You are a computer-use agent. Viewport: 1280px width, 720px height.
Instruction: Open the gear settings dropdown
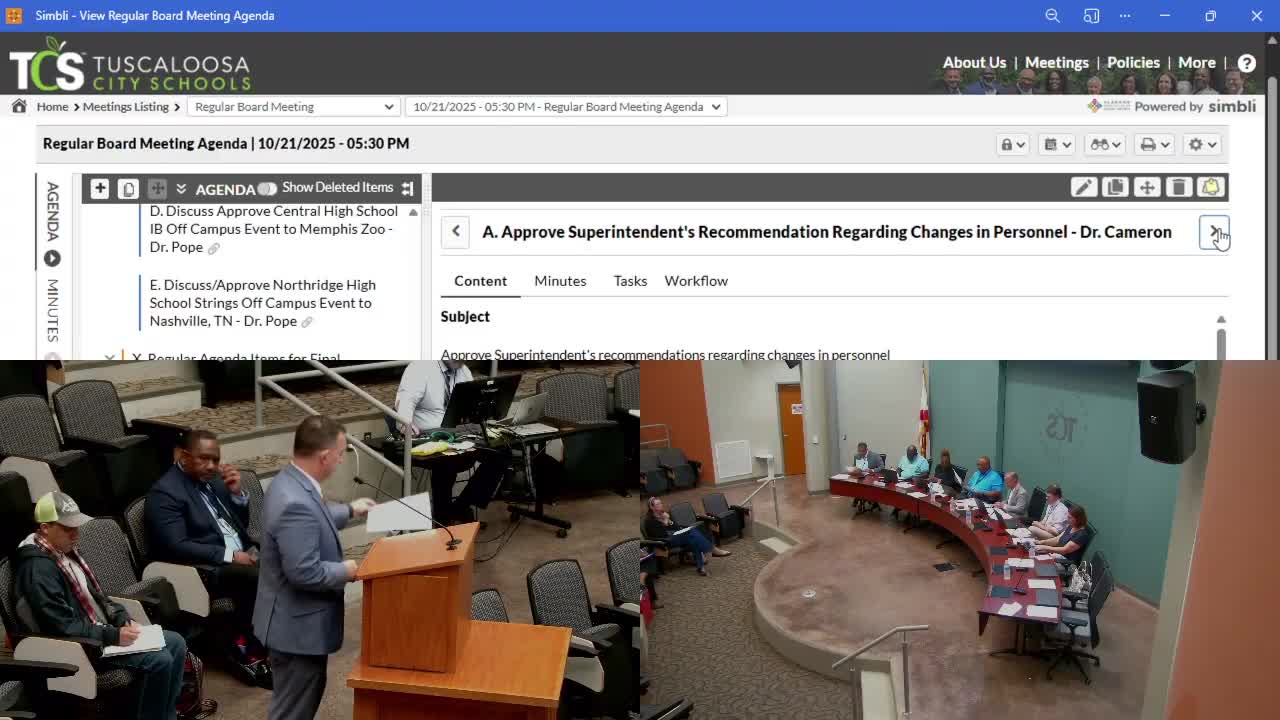(x=1201, y=144)
